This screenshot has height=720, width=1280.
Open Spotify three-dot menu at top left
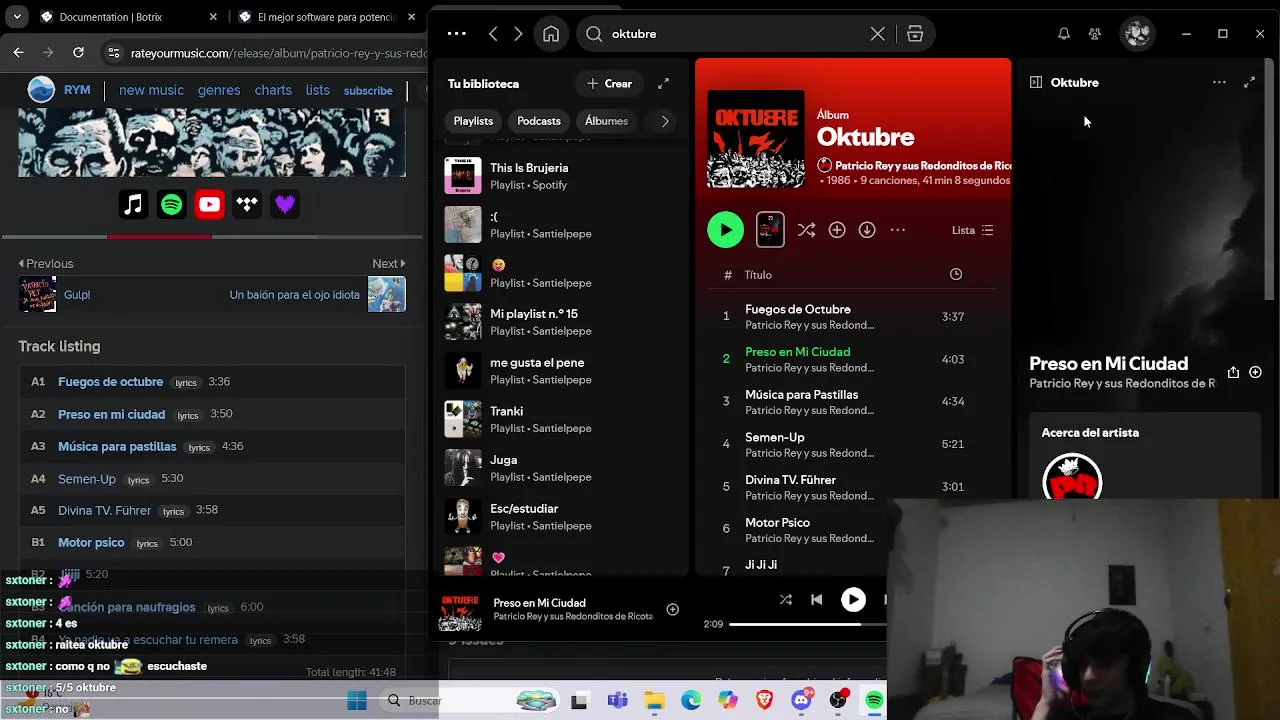[457, 34]
